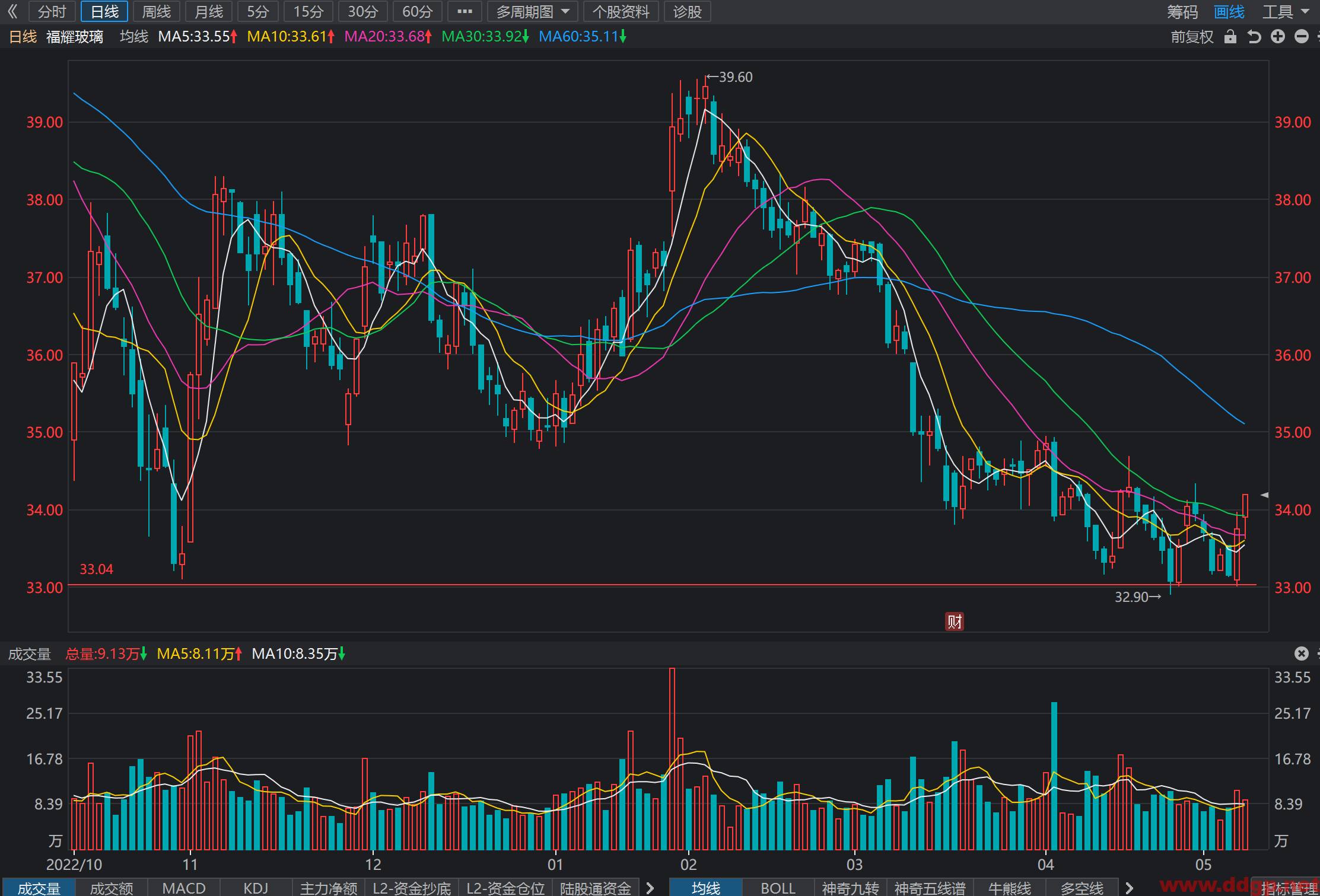Close the 成交量 volume panel
The width and height of the screenshot is (1320, 896).
point(1301,653)
